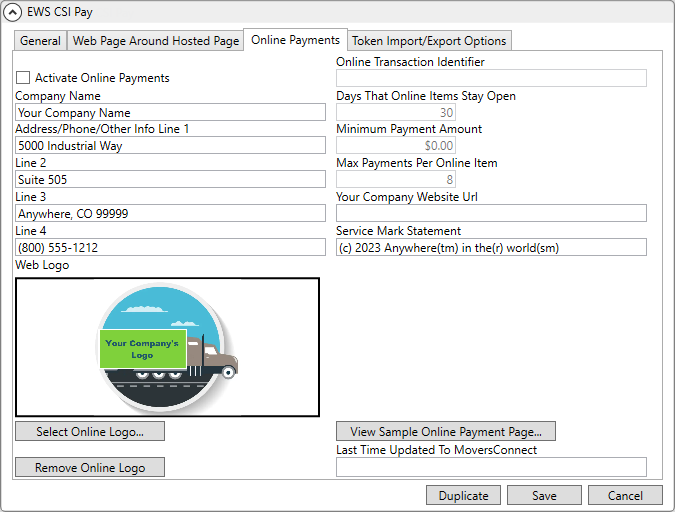The image size is (675, 512).
Task: Enable Activate Online Payments checkbox
Action: 23,78
